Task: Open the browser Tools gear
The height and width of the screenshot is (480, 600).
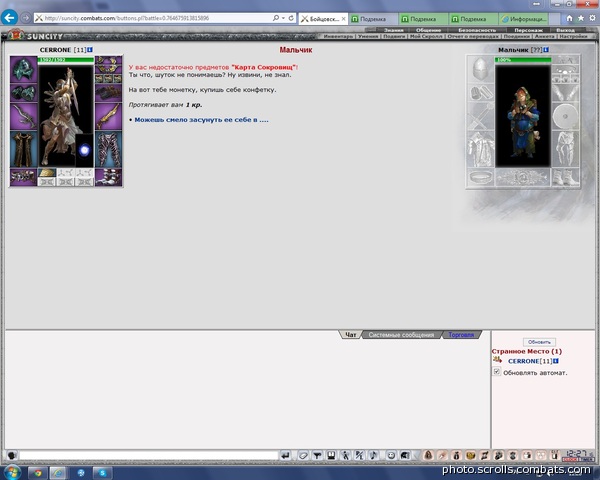Action: pos(592,18)
